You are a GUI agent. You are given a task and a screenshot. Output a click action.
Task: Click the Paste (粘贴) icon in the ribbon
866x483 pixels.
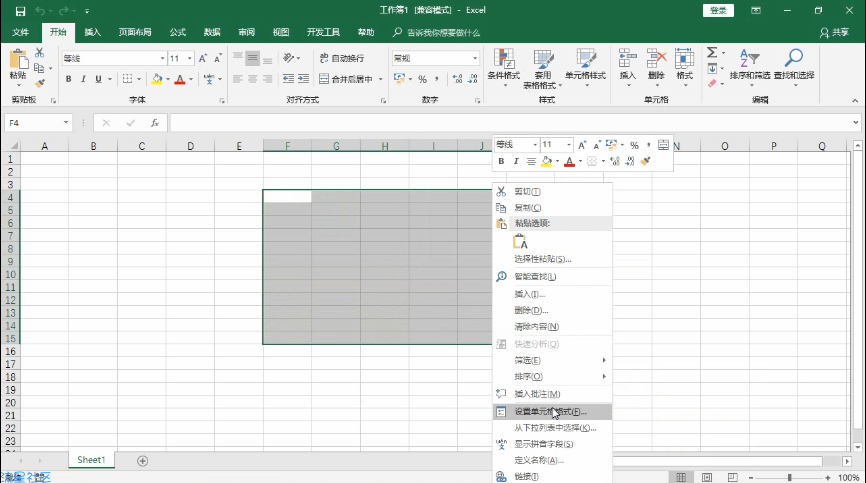tap(18, 60)
